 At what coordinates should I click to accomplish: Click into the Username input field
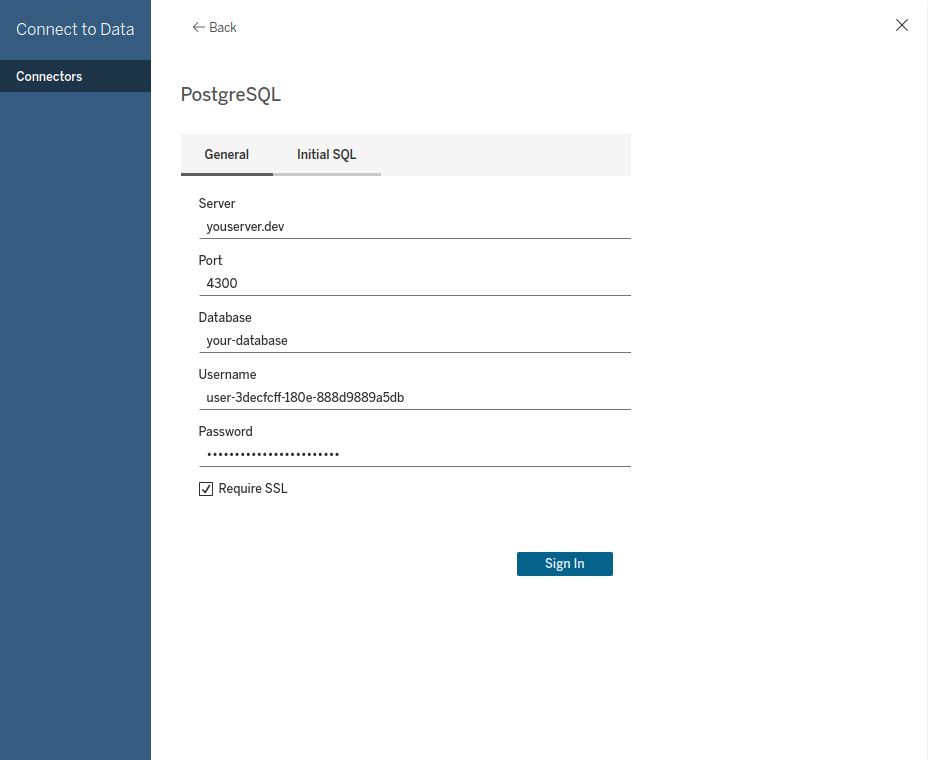(x=414, y=397)
